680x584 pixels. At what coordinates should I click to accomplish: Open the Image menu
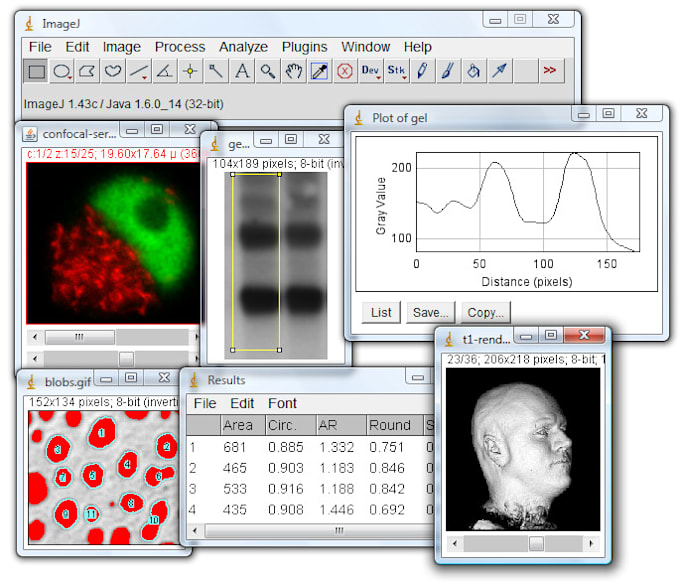[121, 47]
